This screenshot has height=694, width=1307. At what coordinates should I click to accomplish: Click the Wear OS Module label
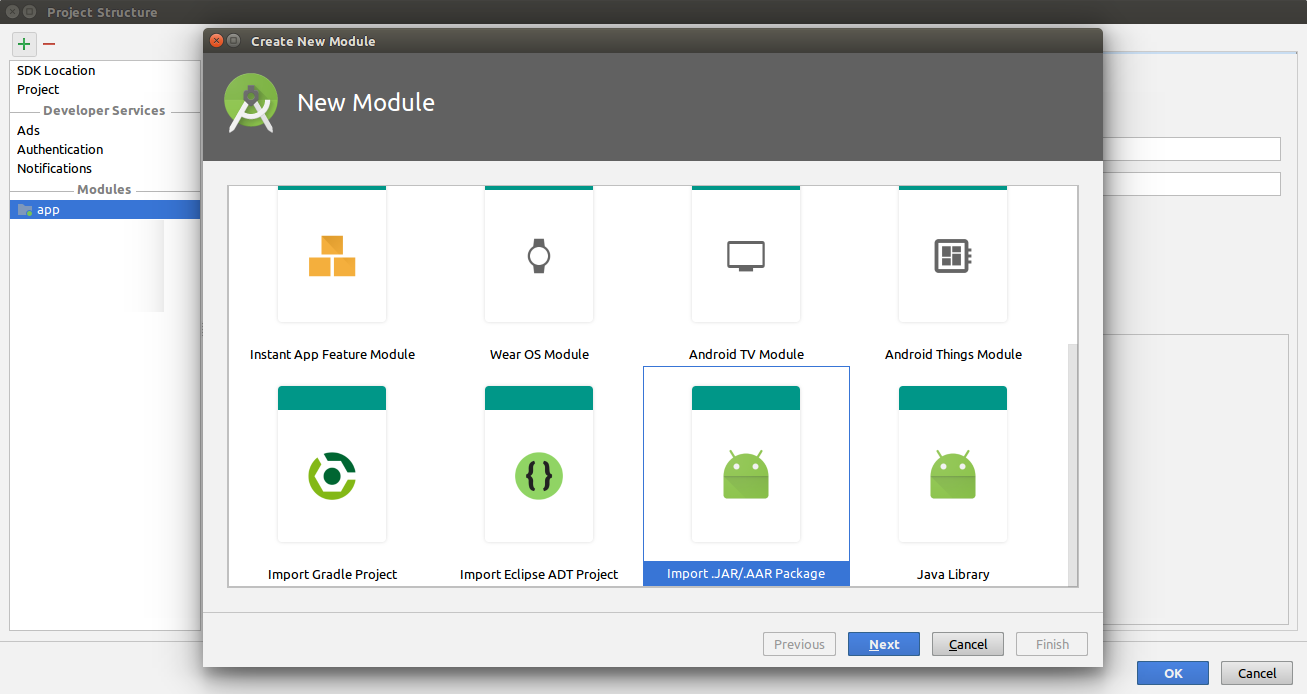(x=539, y=354)
